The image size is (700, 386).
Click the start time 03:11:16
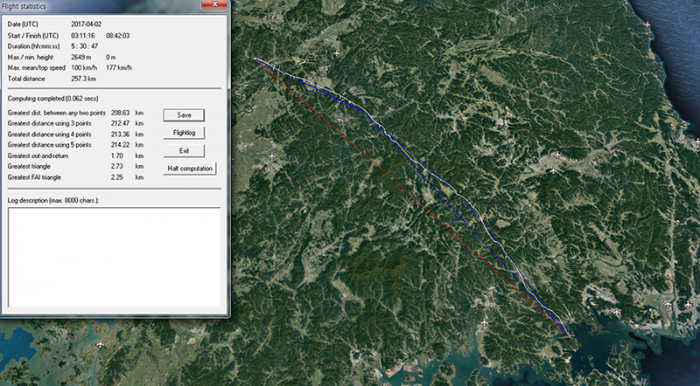coord(83,36)
